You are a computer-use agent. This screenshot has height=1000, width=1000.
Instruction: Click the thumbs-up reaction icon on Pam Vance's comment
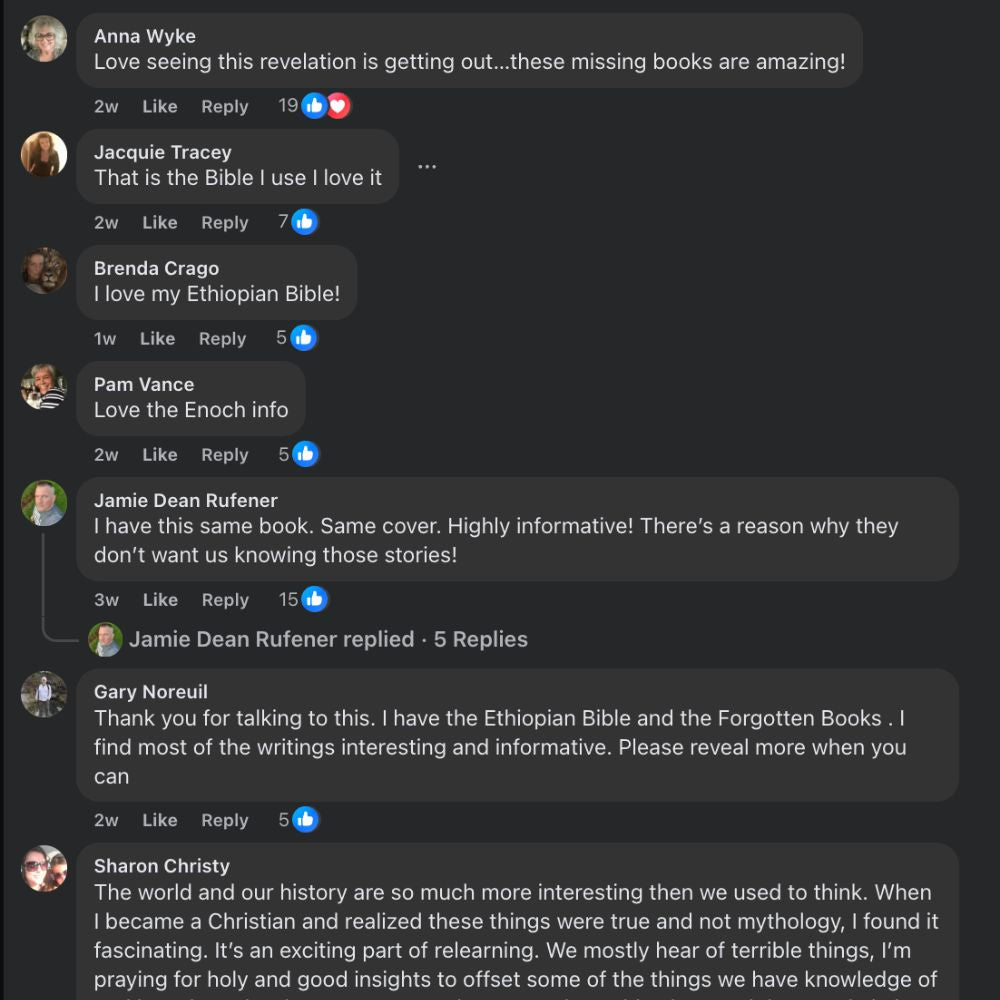click(305, 454)
